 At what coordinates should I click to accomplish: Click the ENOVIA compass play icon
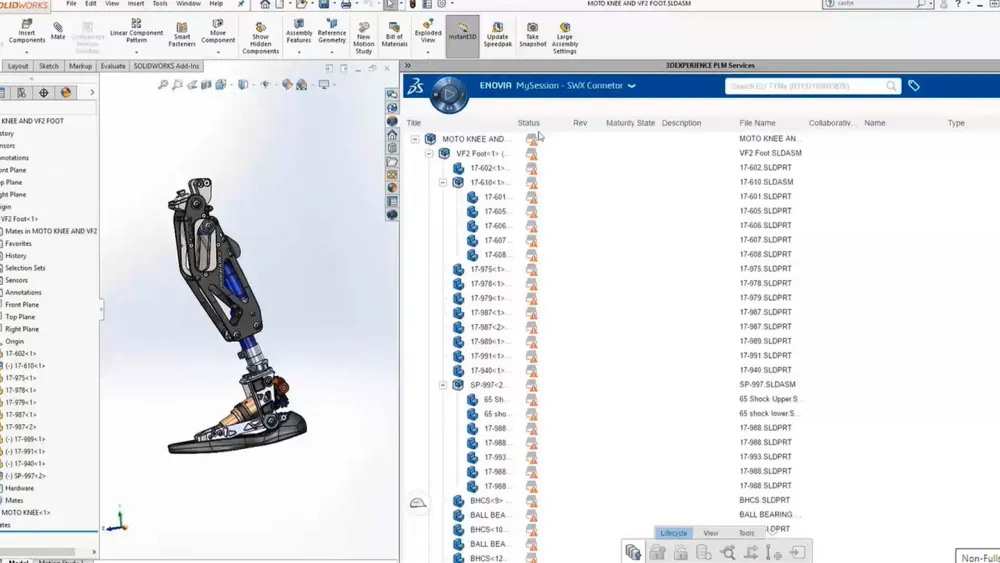[x=449, y=94]
